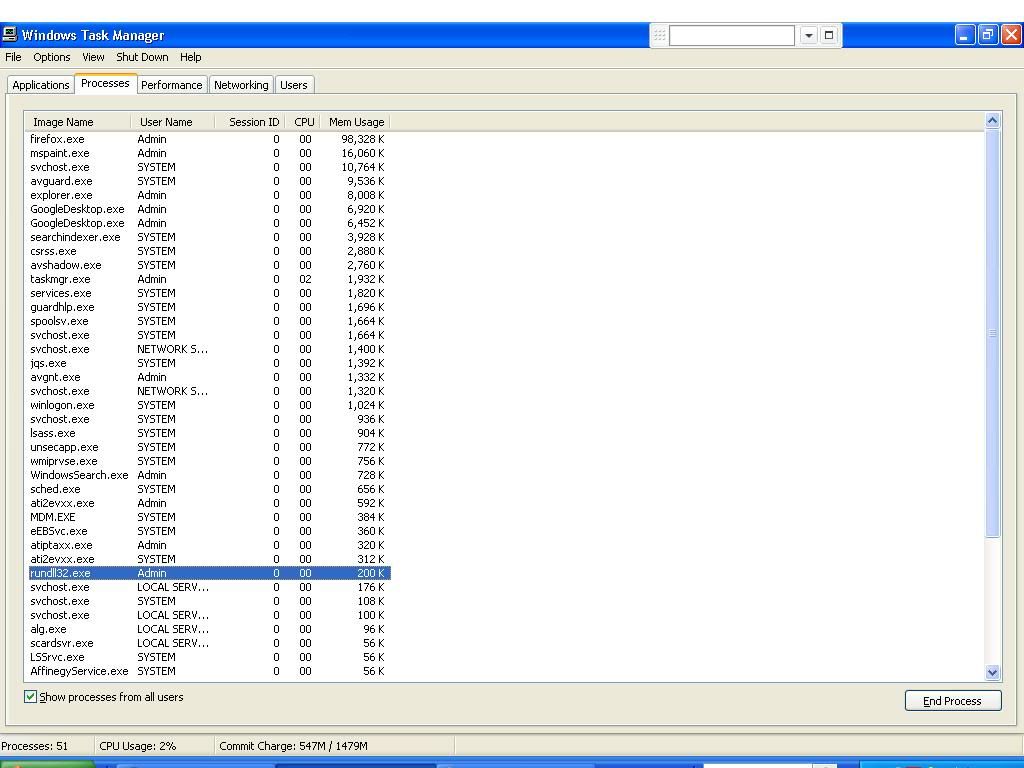Click the process list scroll up arrow

992,121
